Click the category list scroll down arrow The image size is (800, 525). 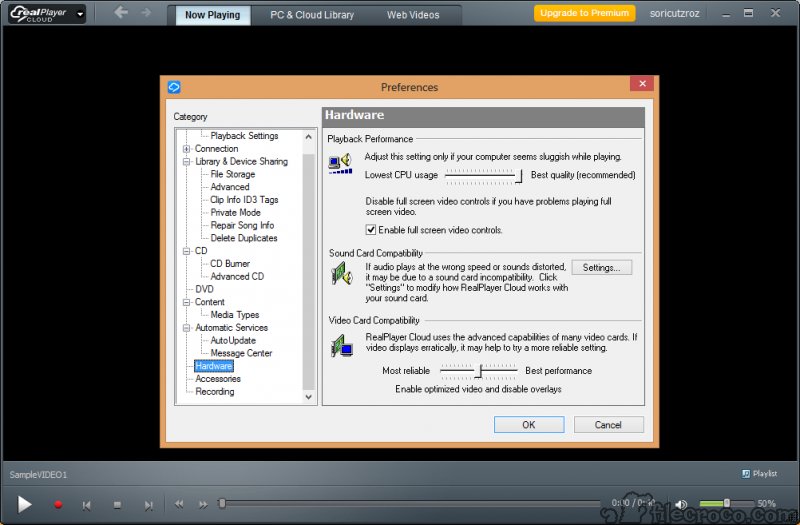point(308,396)
